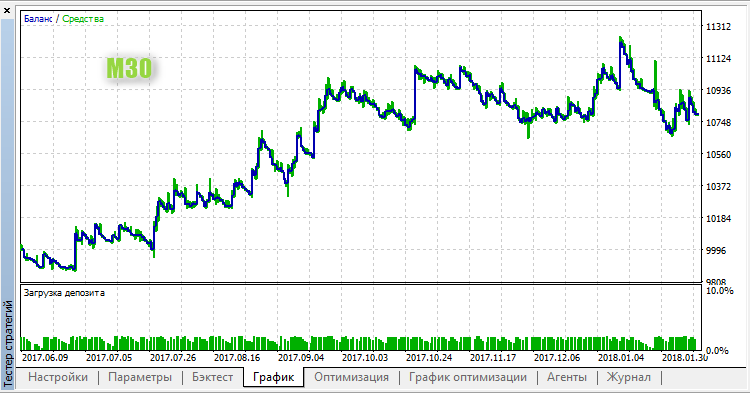Open the Журнал tab
Viewport: 750px width, 394px height.
click(x=629, y=377)
